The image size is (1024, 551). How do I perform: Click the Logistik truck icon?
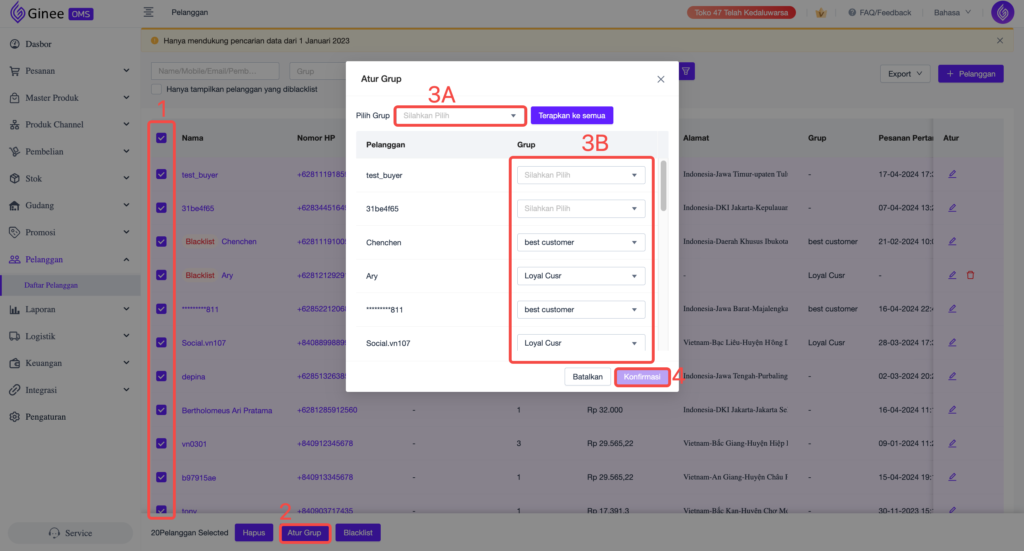[14, 336]
